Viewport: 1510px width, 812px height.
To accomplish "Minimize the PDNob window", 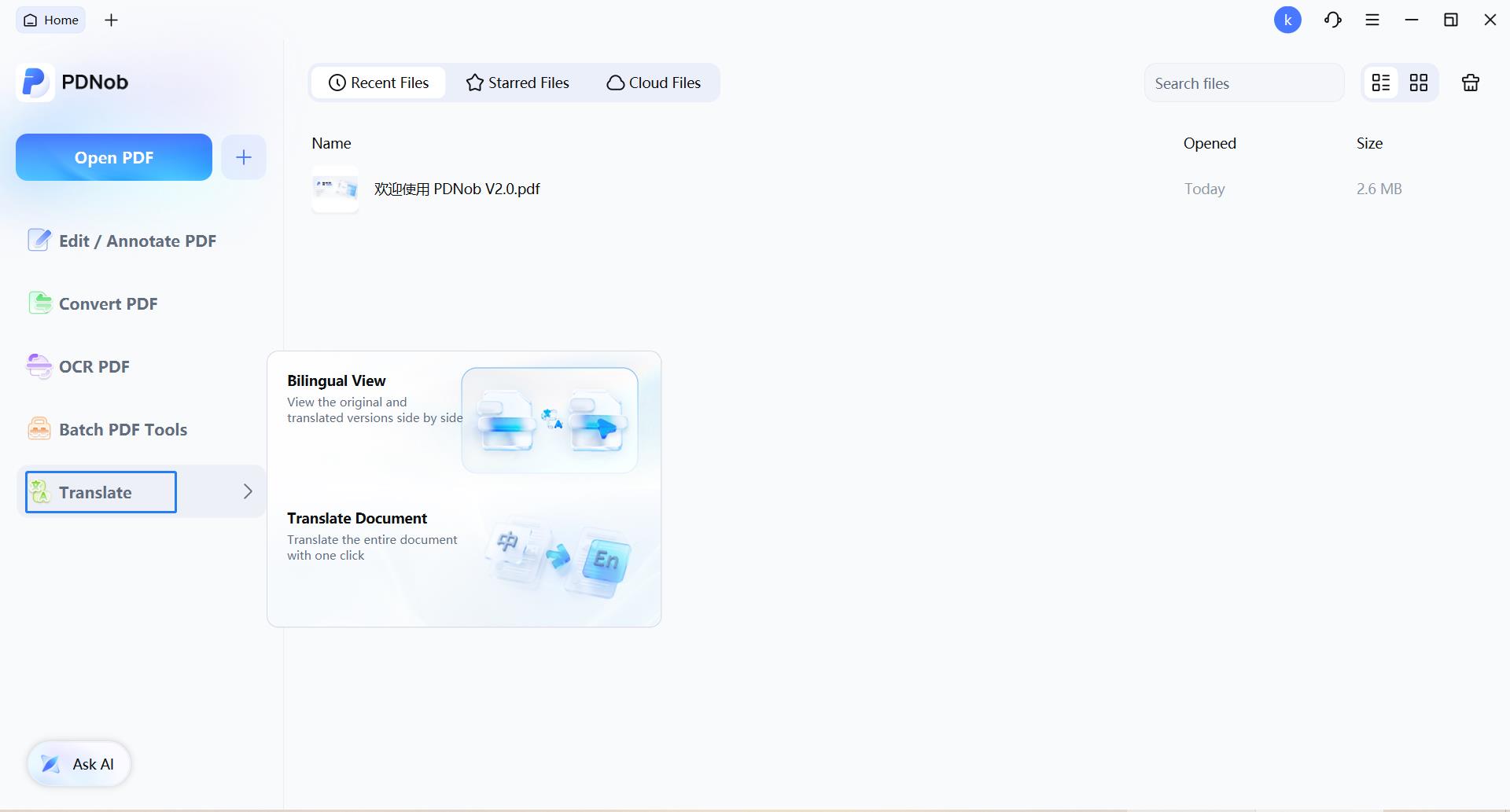I will pyautogui.click(x=1412, y=20).
